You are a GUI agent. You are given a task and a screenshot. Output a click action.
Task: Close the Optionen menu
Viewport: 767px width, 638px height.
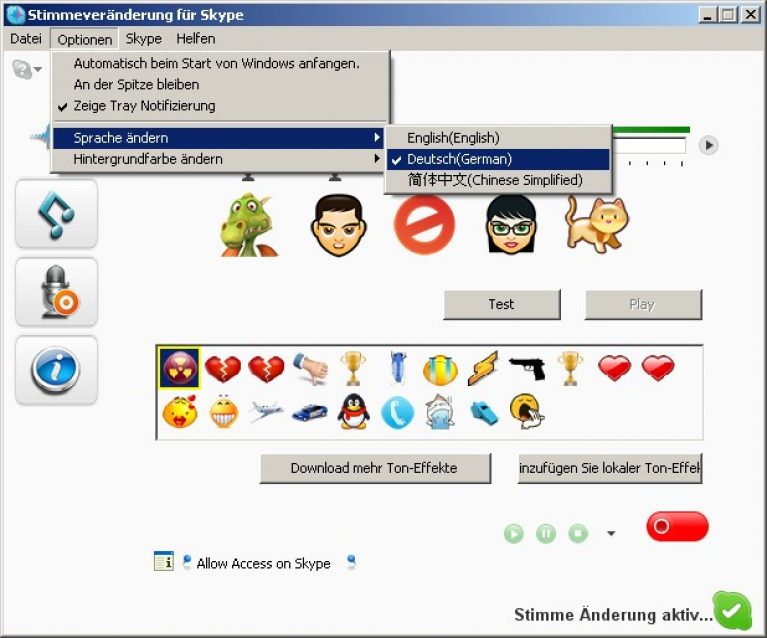click(x=85, y=39)
